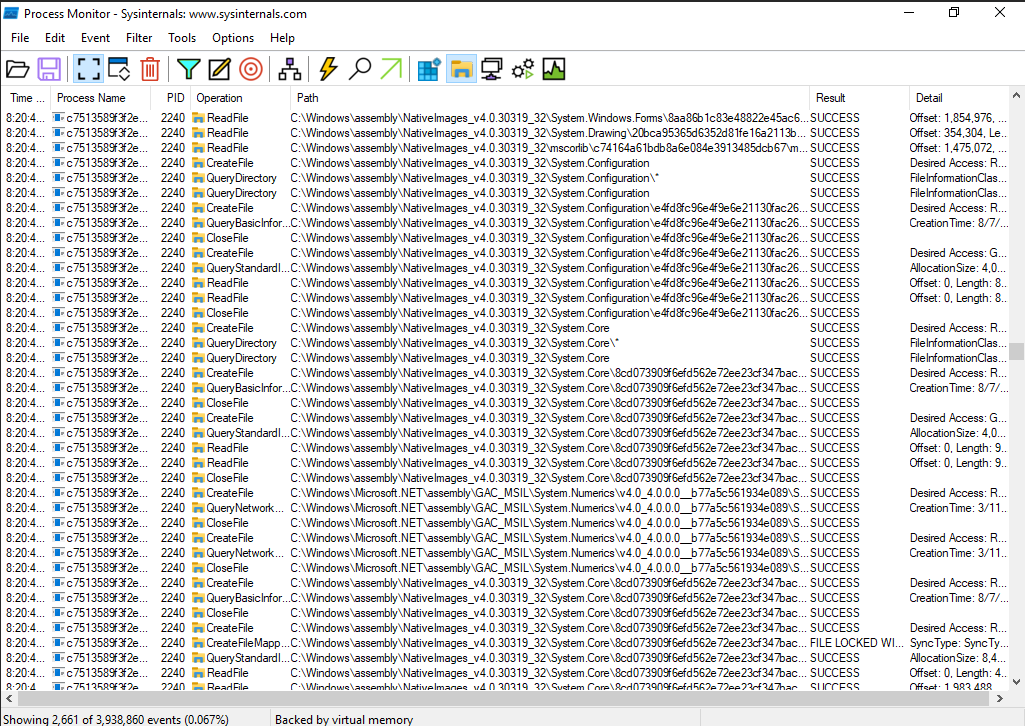The image size is (1025, 726).
Task: Open the Help menu
Action: 282,38
